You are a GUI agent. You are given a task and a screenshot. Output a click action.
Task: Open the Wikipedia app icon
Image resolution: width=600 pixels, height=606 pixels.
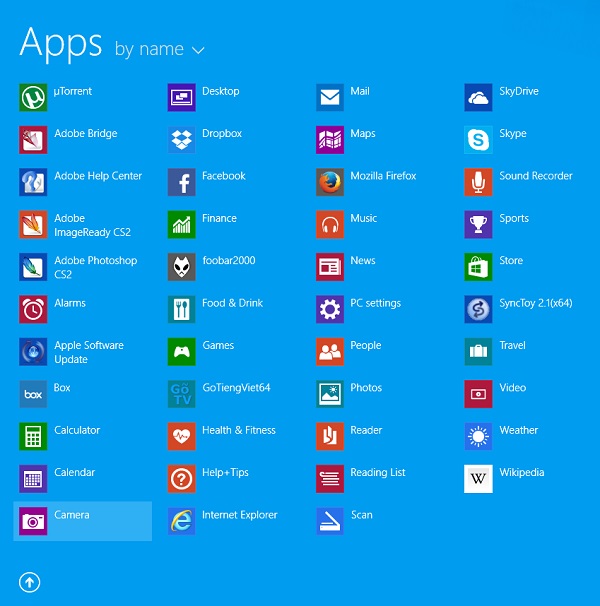pos(478,479)
